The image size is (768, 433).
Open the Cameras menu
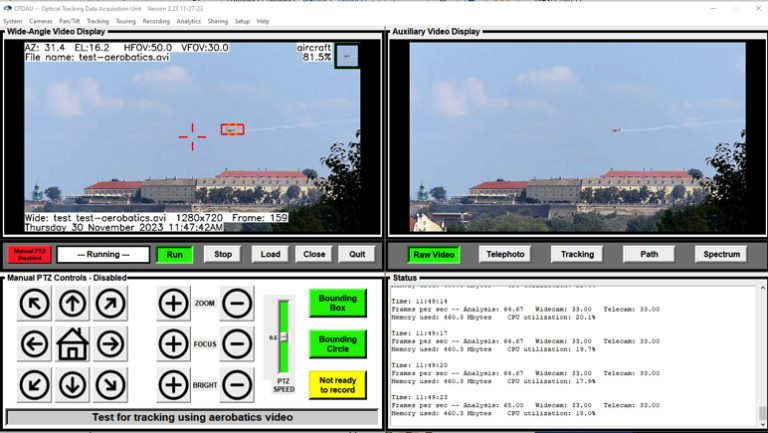(x=41, y=21)
